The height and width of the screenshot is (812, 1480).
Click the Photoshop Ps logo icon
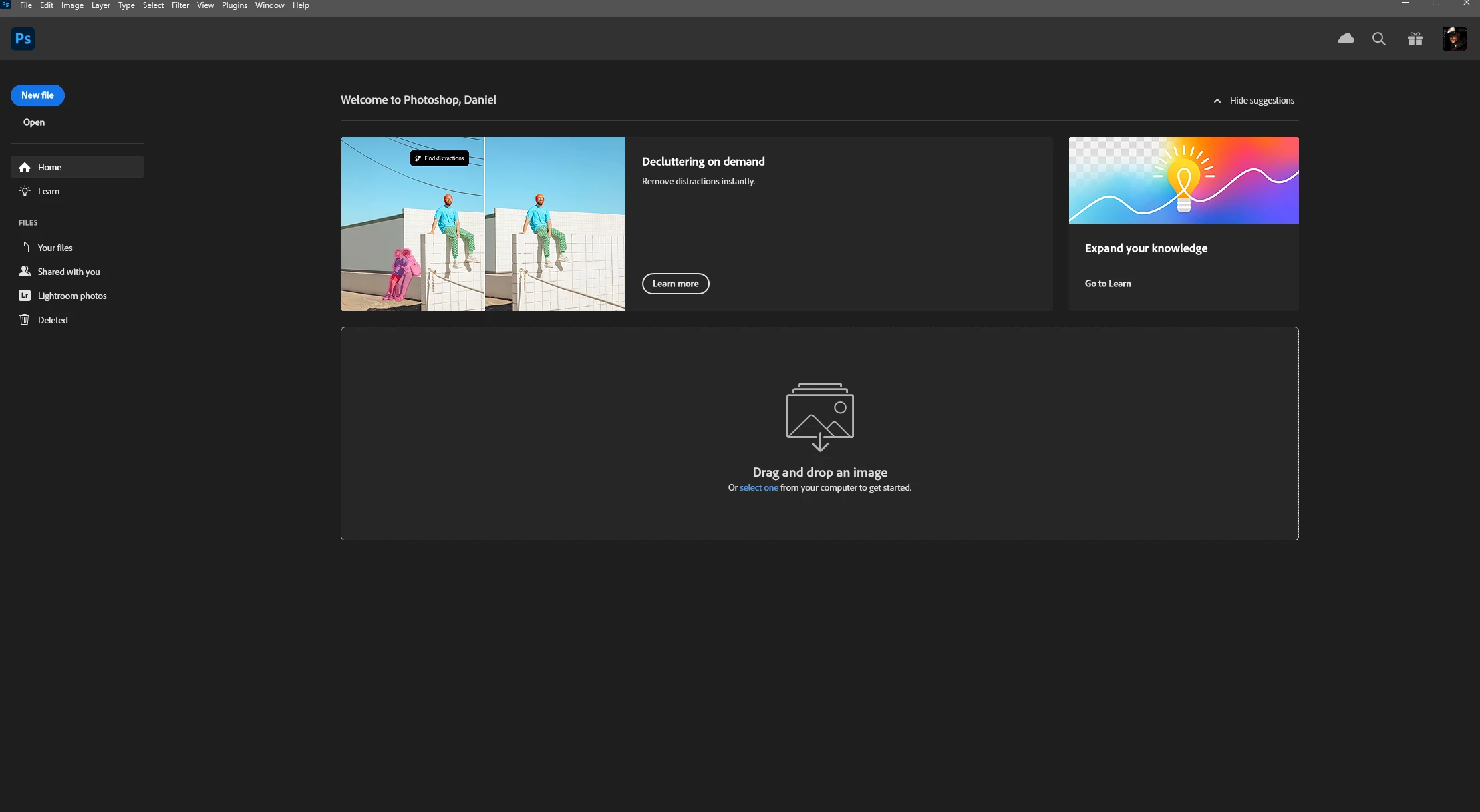click(23, 39)
